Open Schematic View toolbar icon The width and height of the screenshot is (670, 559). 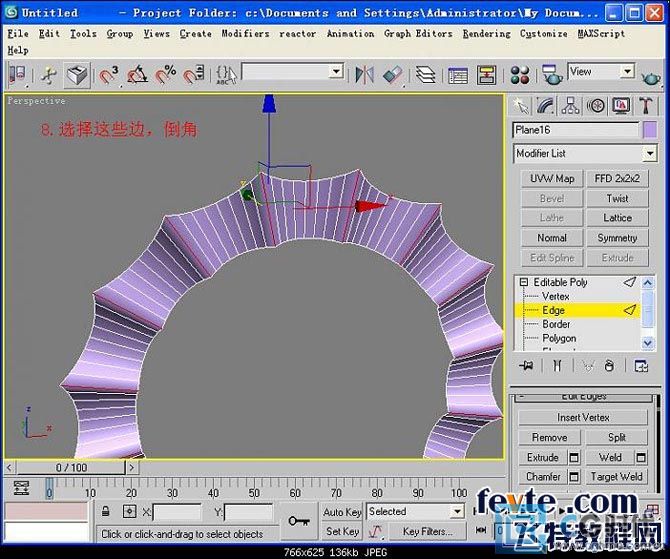click(486, 76)
